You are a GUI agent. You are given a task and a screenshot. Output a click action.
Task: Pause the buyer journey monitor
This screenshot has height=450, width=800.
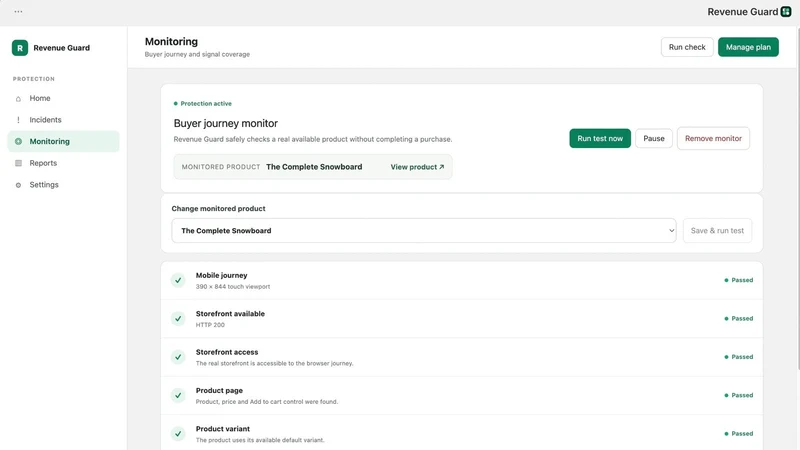(654, 138)
